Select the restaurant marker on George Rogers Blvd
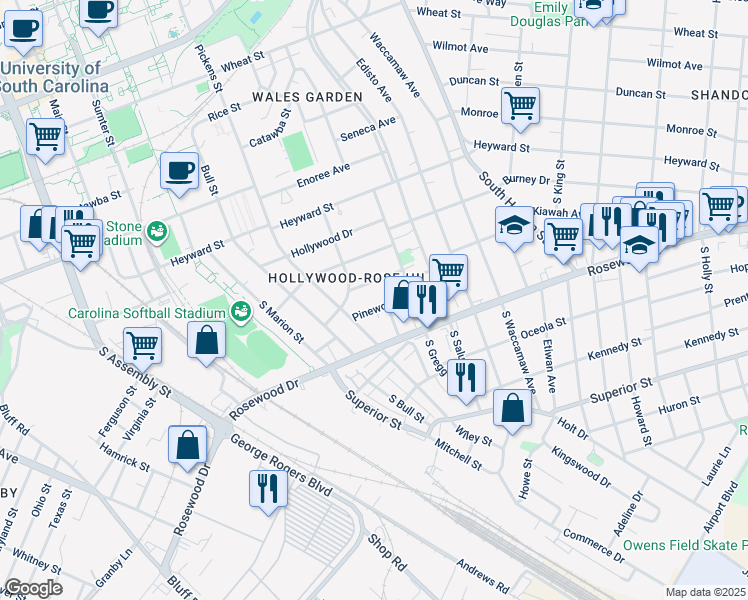The width and height of the screenshot is (748, 600). 267,489
